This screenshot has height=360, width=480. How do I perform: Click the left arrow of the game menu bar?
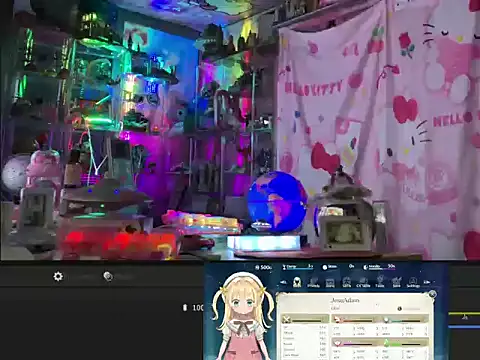(x=283, y=282)
